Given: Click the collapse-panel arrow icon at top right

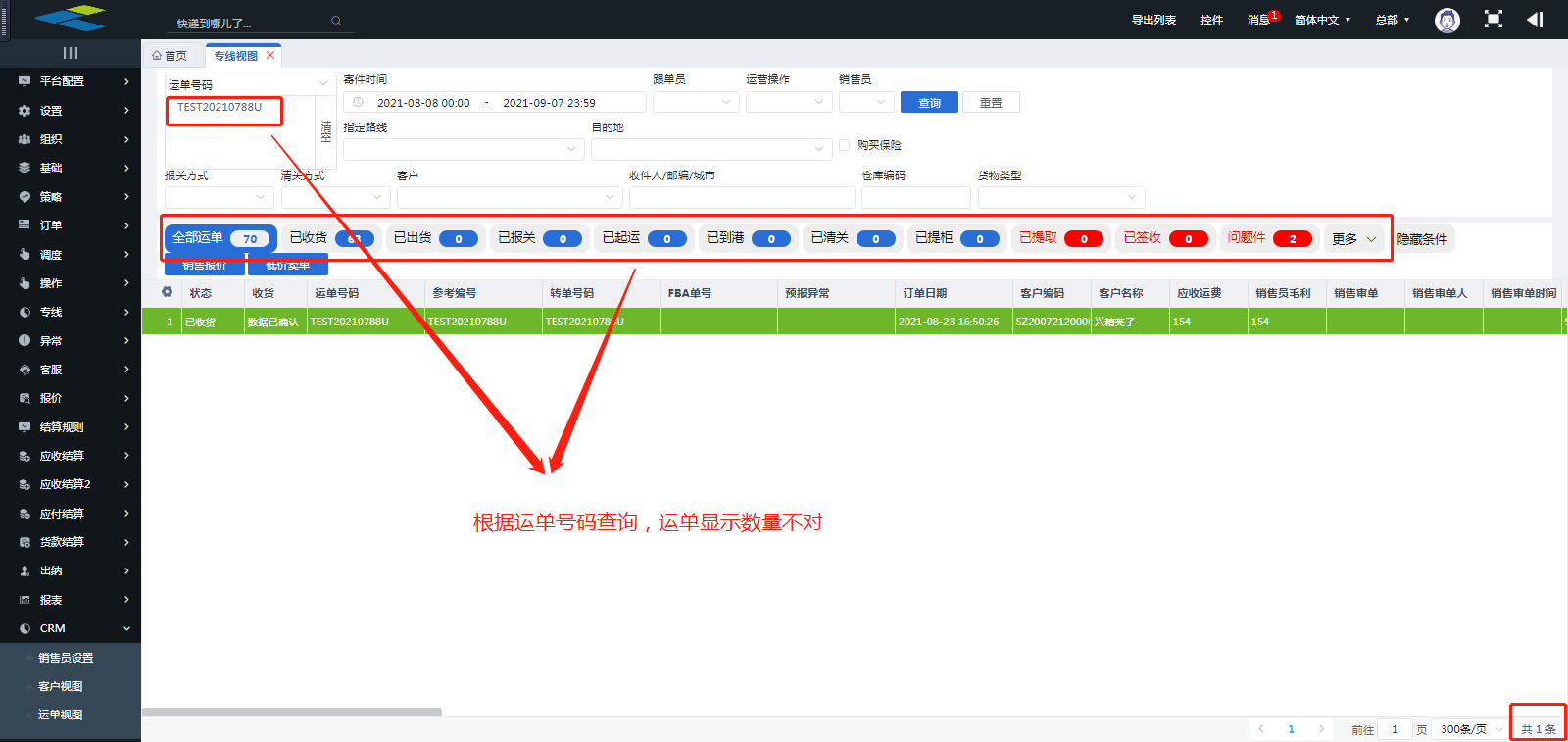Looking at the screenshot, I should pos(1535,20).
